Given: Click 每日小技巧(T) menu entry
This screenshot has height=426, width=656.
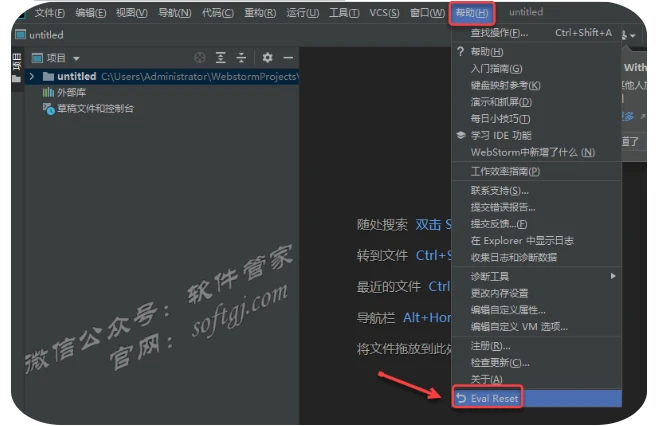Looking at the screenshot, I should pos(500,118).
